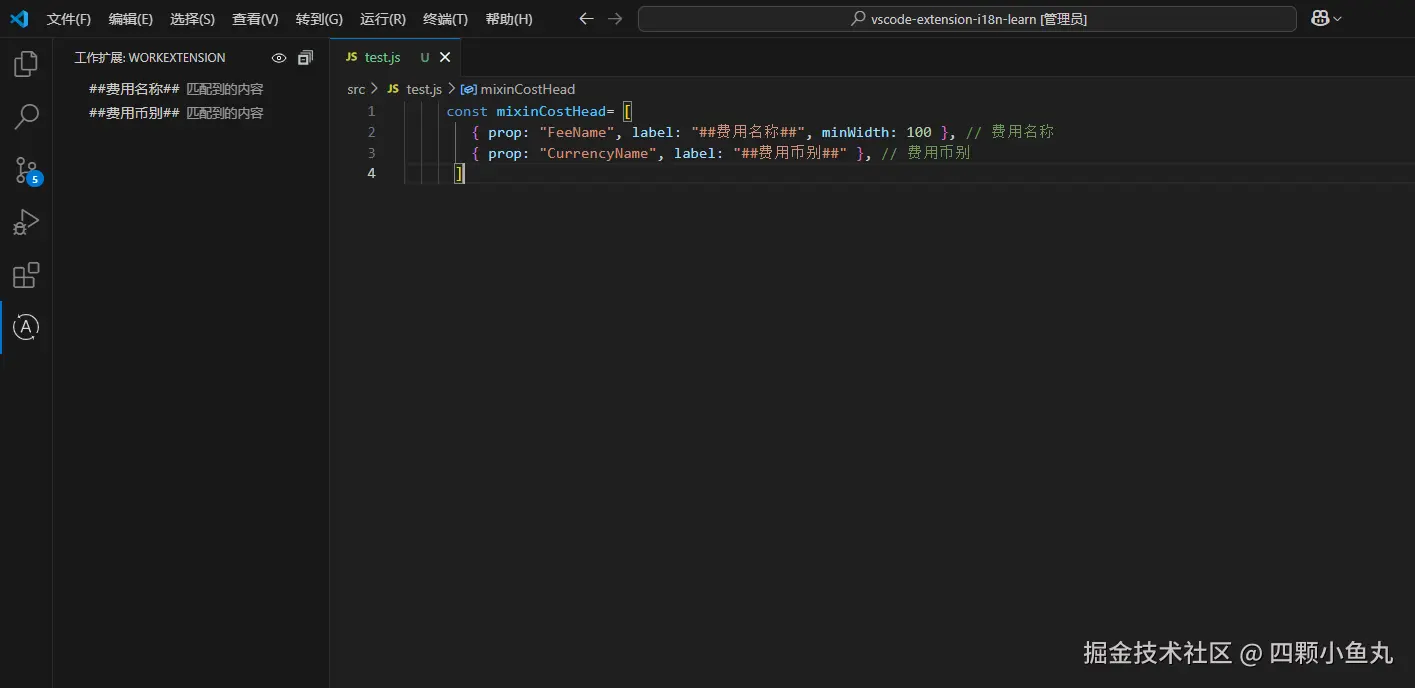
Task: Toggle the eye icon in sidebar header
Action: point(279,58)
